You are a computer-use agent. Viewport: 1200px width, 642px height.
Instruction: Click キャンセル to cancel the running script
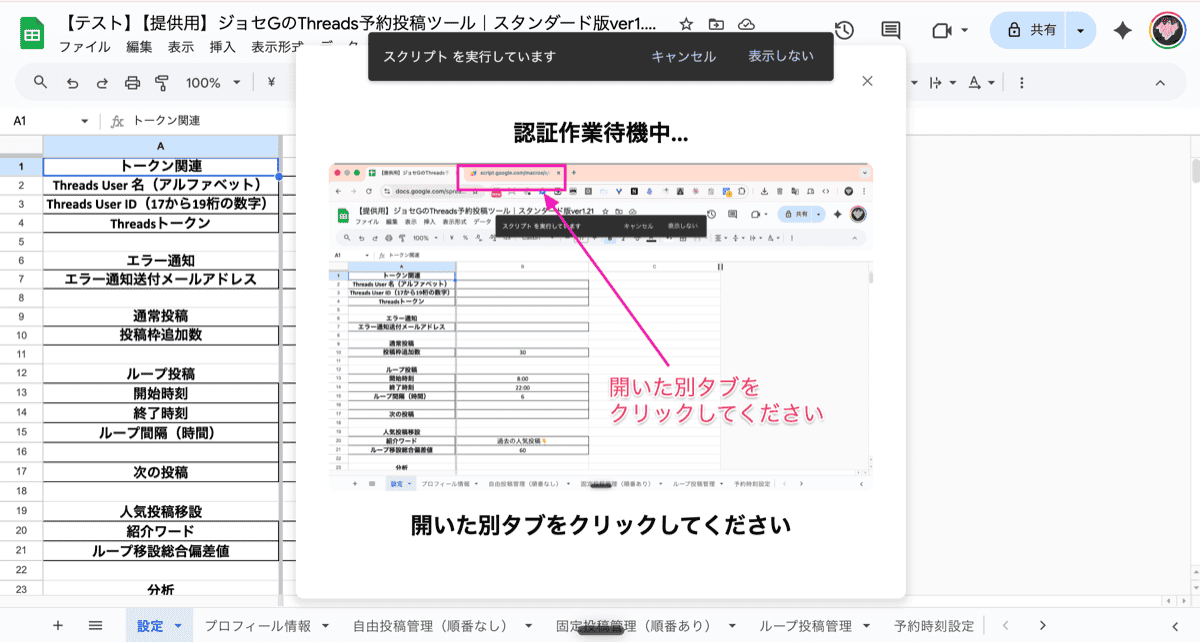[x=683, y=56]
